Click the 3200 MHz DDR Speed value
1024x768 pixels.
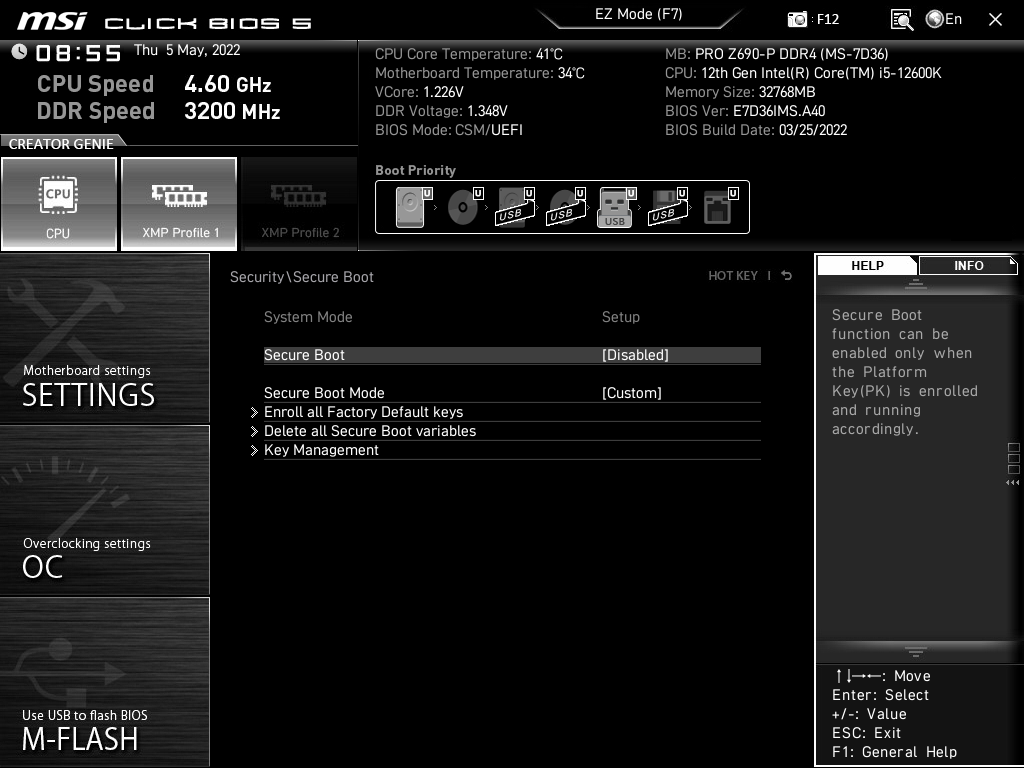232,111
